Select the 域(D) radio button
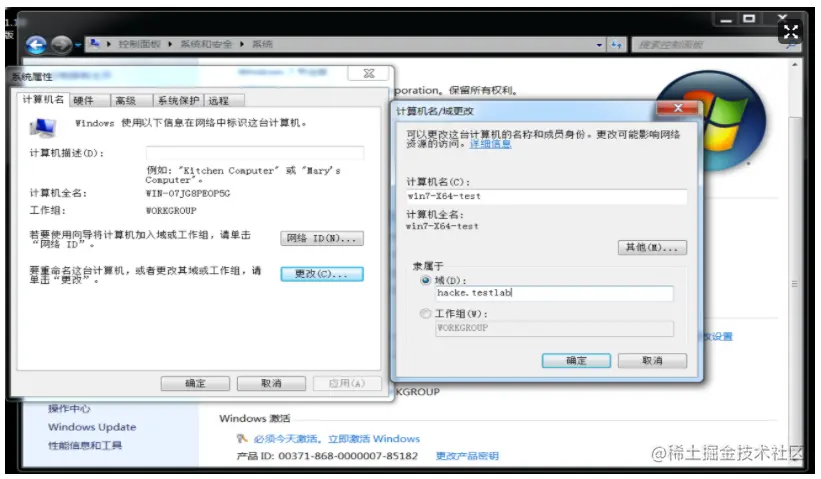821x479 pixels. (x=426, y=281)
